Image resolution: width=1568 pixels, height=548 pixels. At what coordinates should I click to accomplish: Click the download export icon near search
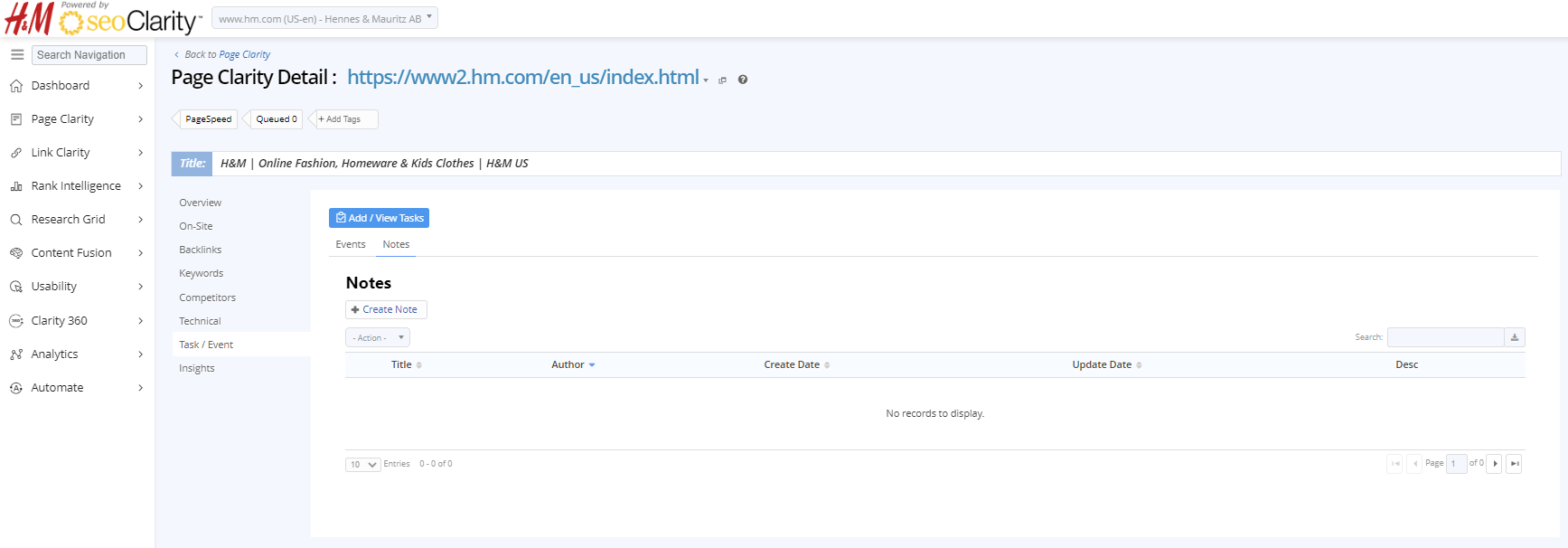1515,337
